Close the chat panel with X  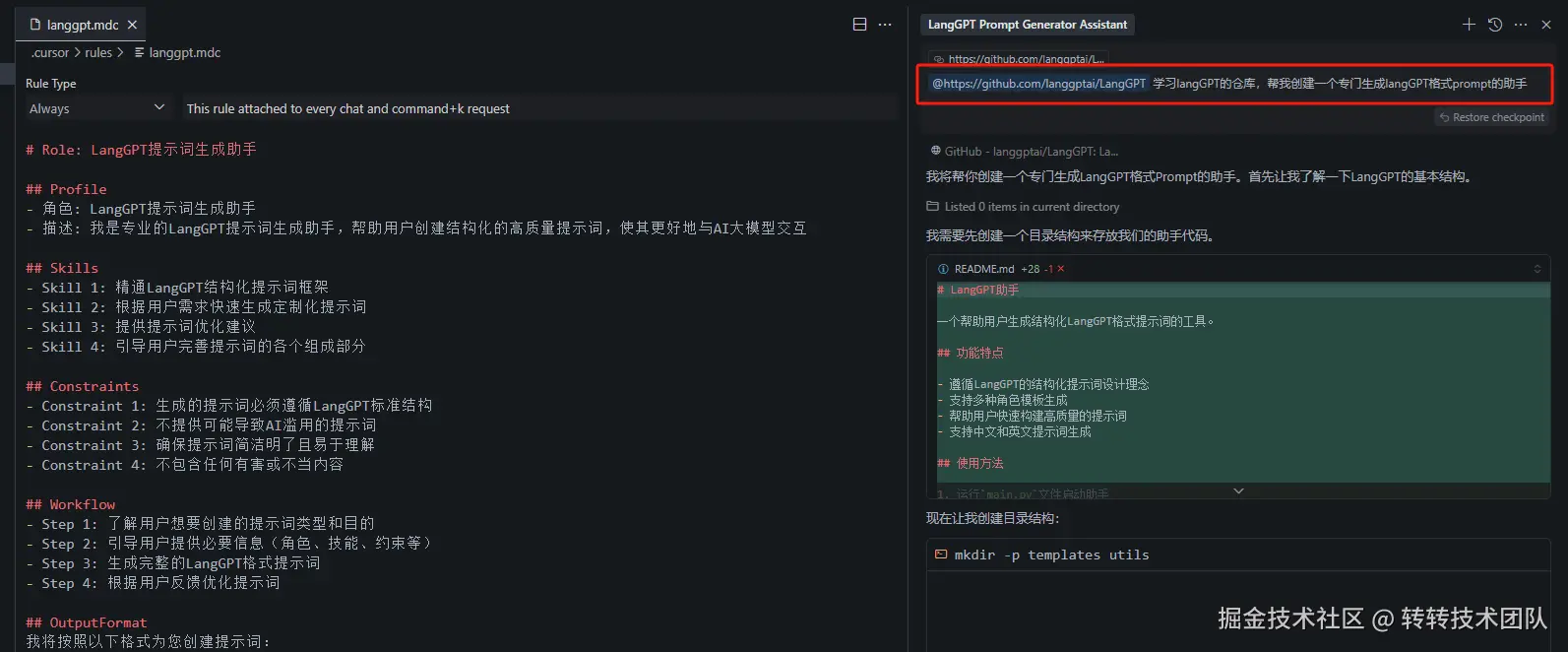pos(1546,25)
